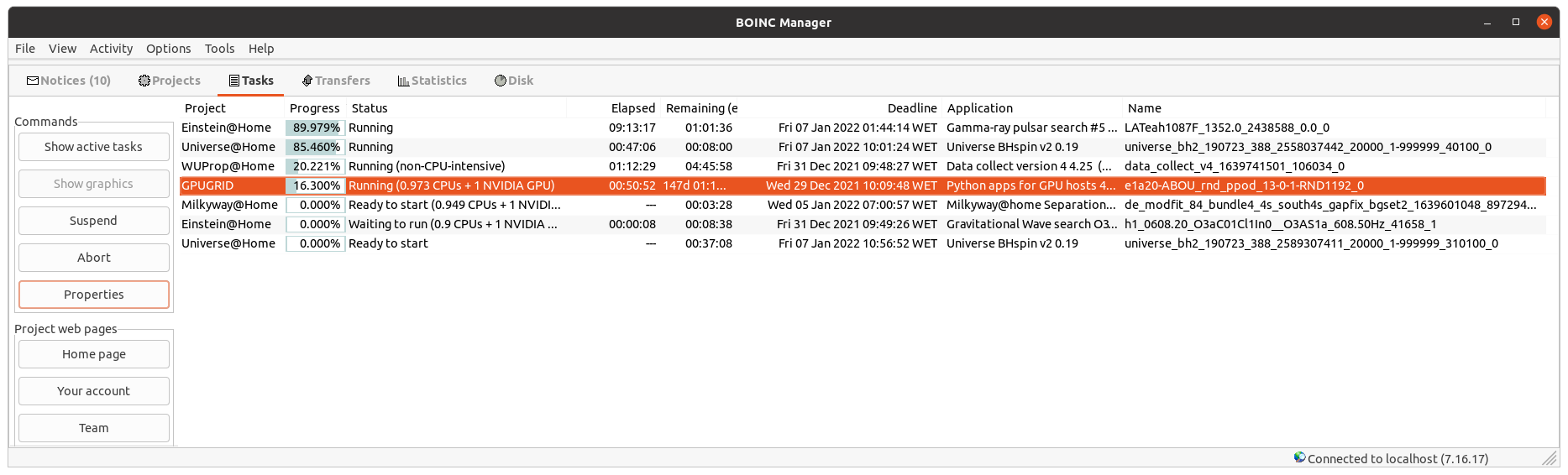Screen dimensions: 1568x475
Task: Click remaining time 00:37:08
Action: pos(709,243)
